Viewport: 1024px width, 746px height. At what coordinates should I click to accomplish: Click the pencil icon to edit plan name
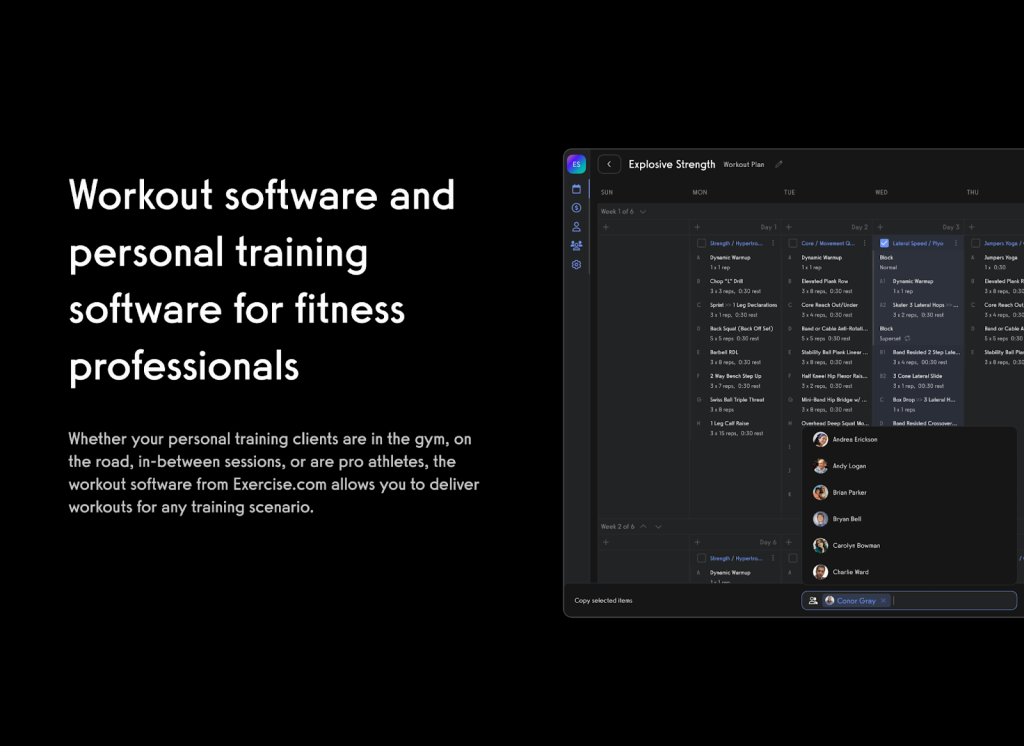[x=779, y=164]
